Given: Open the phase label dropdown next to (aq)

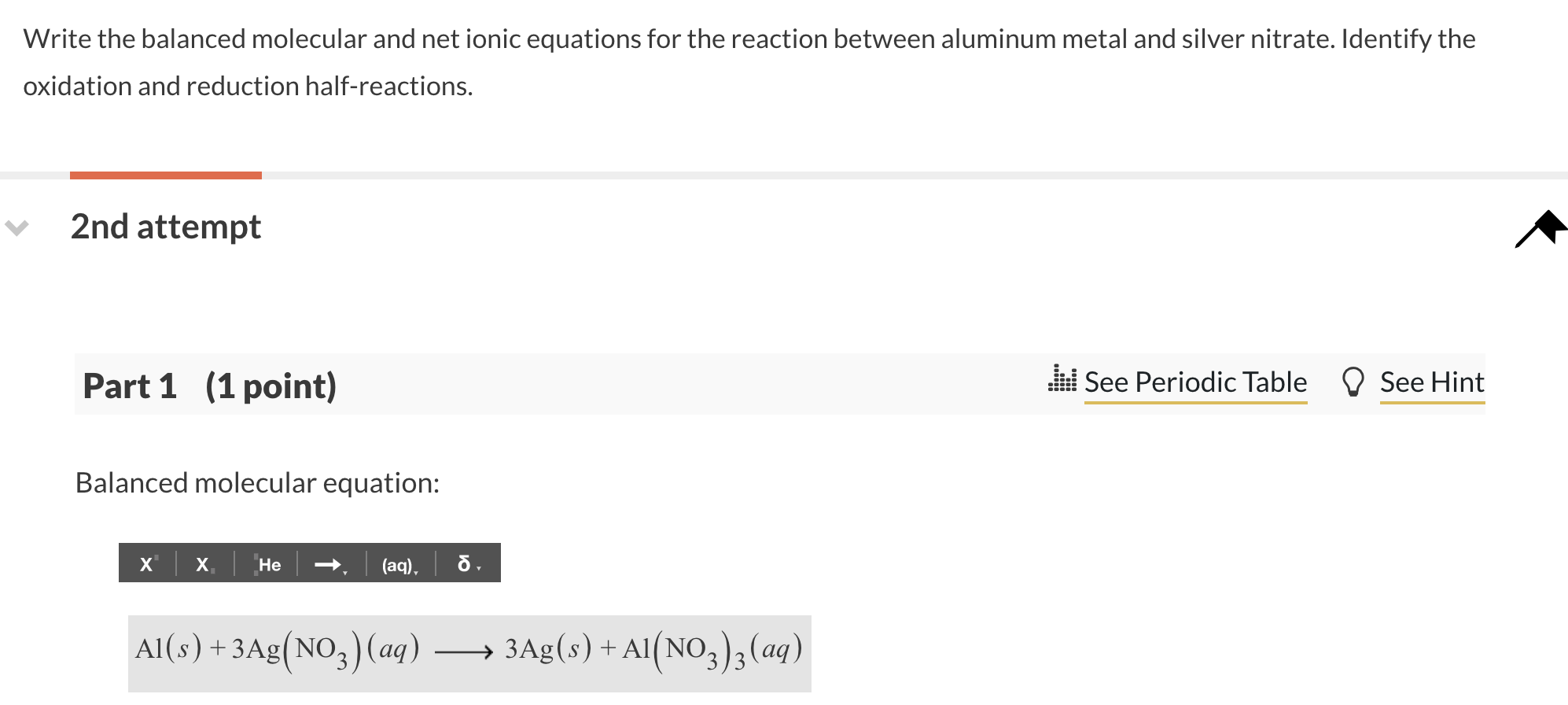Looking at the screenshot, I should 417,572.
